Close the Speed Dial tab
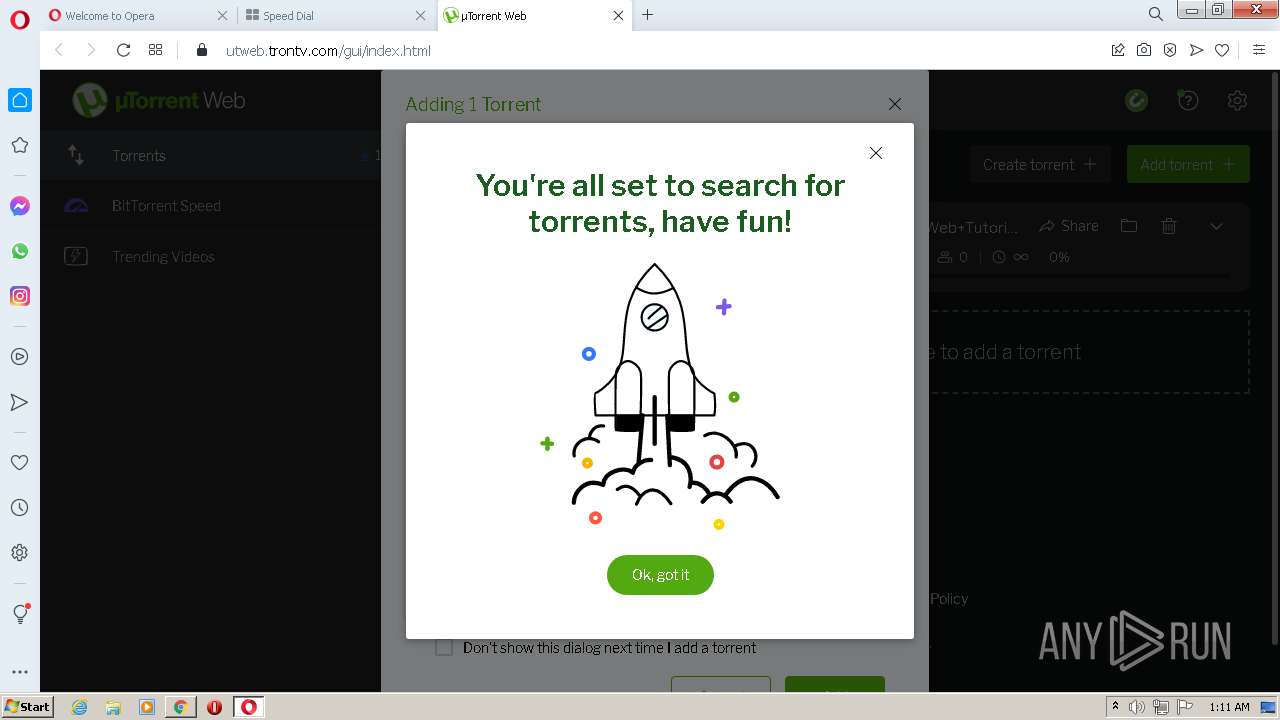The width and height of the screenshot is (1280, 720). [420, 16]
